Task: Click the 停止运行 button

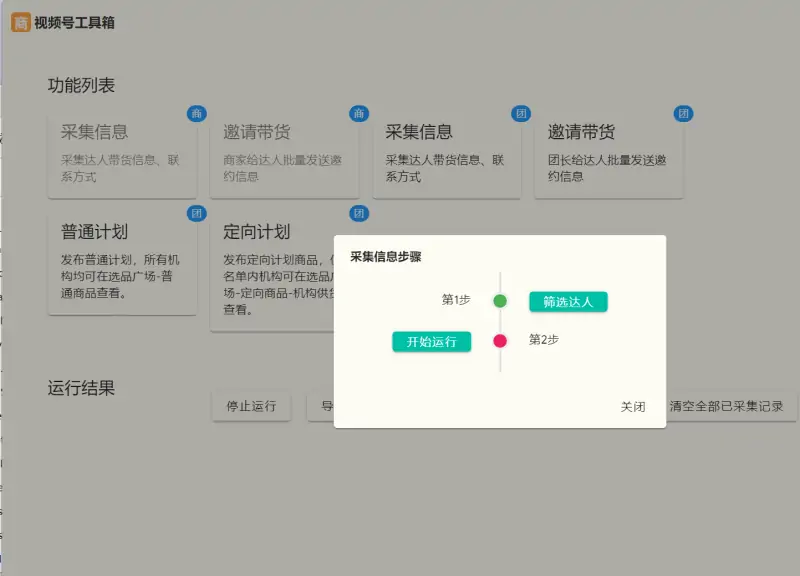Action: tap(250, 406)
